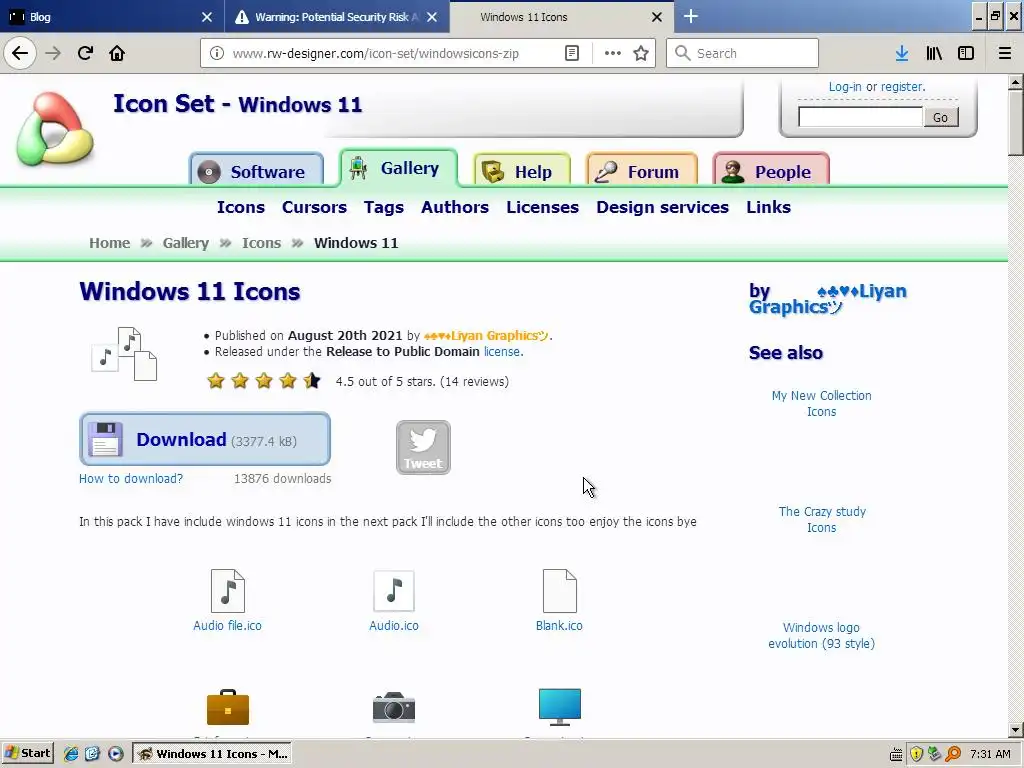Screen dimensions: 1024x768
Task: Open the Software section tab
Action: [x=257, y=169]
